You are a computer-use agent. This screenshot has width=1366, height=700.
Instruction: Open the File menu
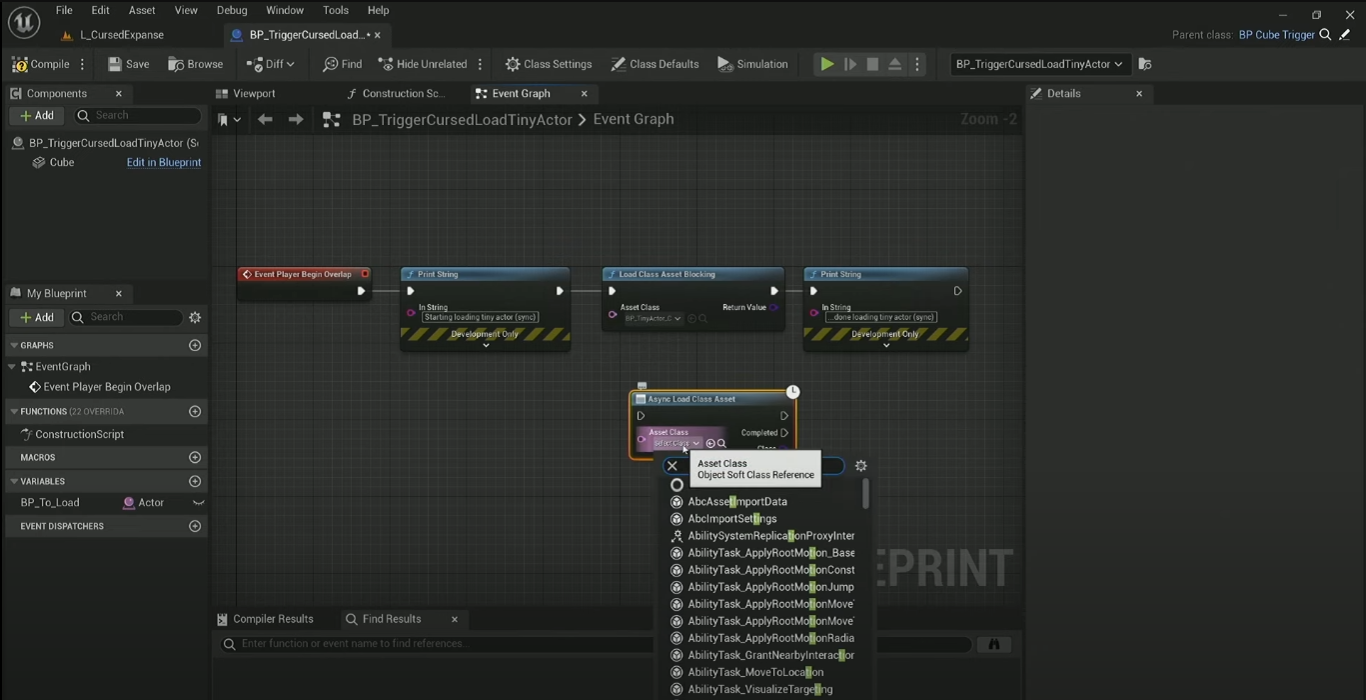pos(64,10)
